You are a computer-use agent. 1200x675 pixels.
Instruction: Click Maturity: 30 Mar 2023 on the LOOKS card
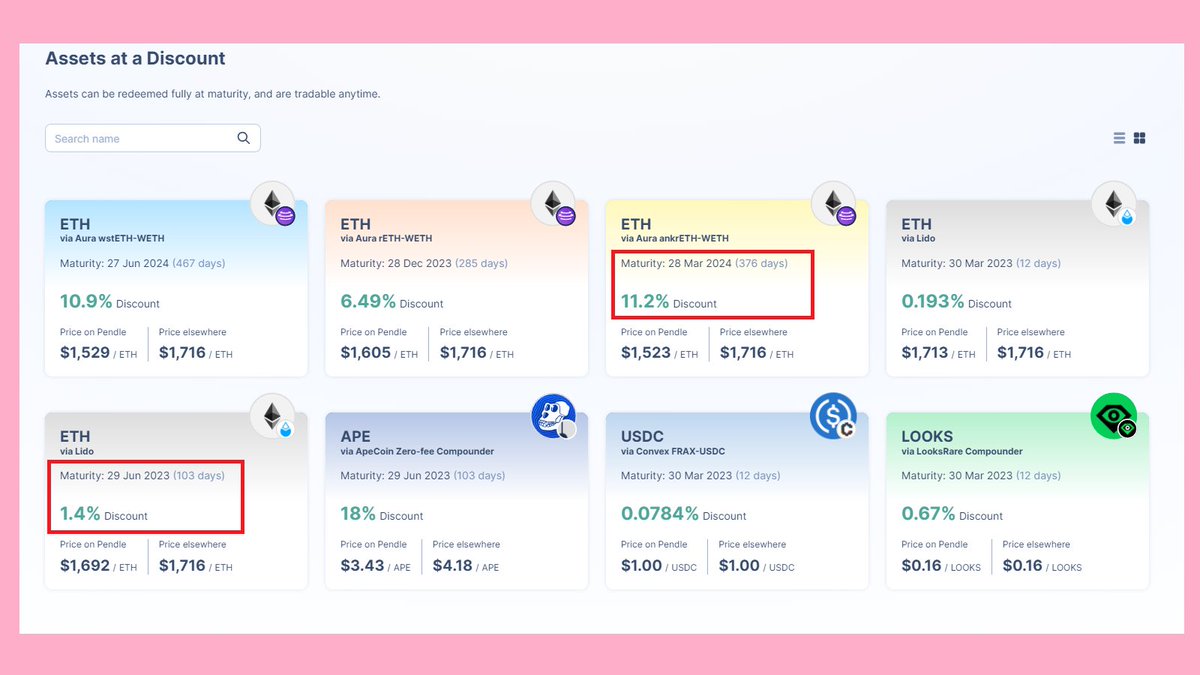click(981, 476)
